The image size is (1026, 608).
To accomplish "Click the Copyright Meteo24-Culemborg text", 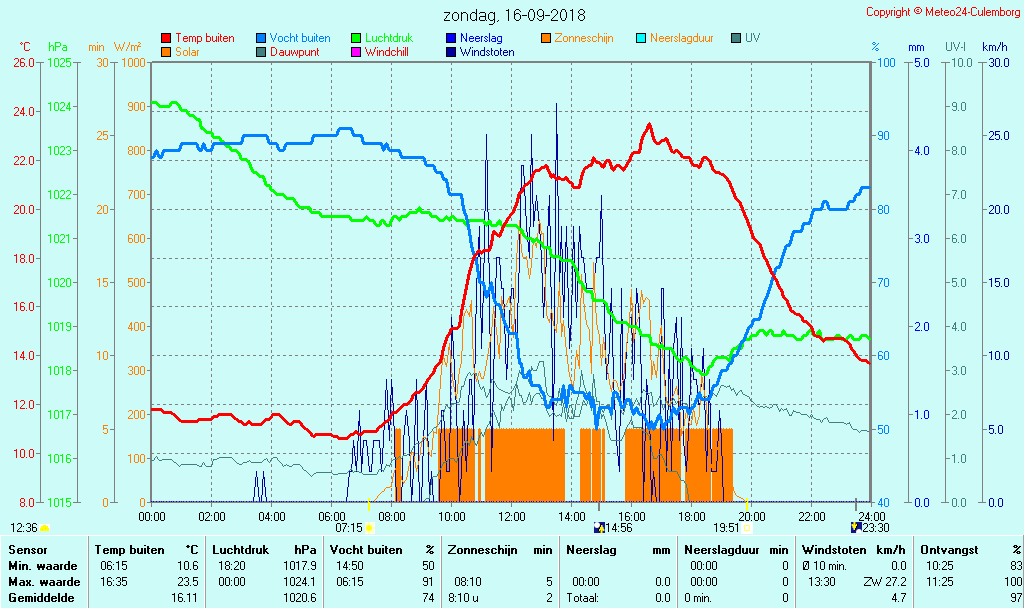I will point(943,12).
